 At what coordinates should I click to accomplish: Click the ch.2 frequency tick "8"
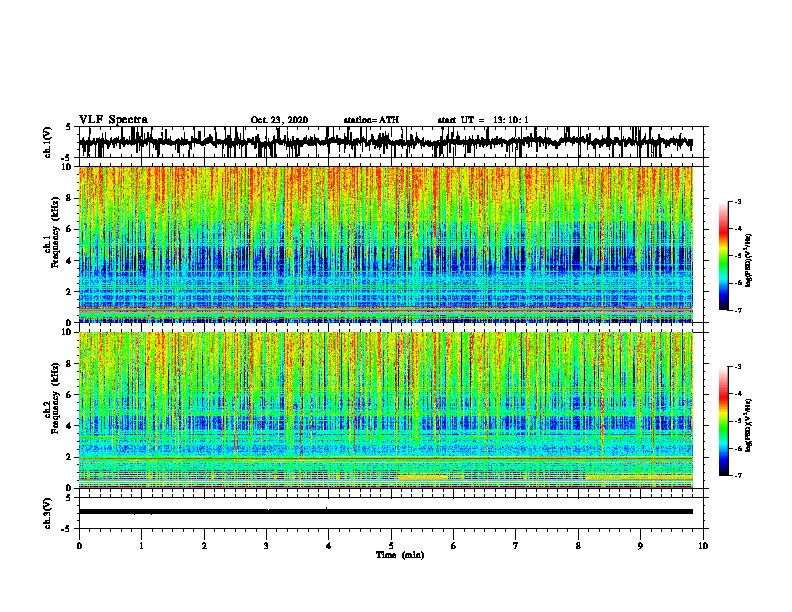point(70,364)
